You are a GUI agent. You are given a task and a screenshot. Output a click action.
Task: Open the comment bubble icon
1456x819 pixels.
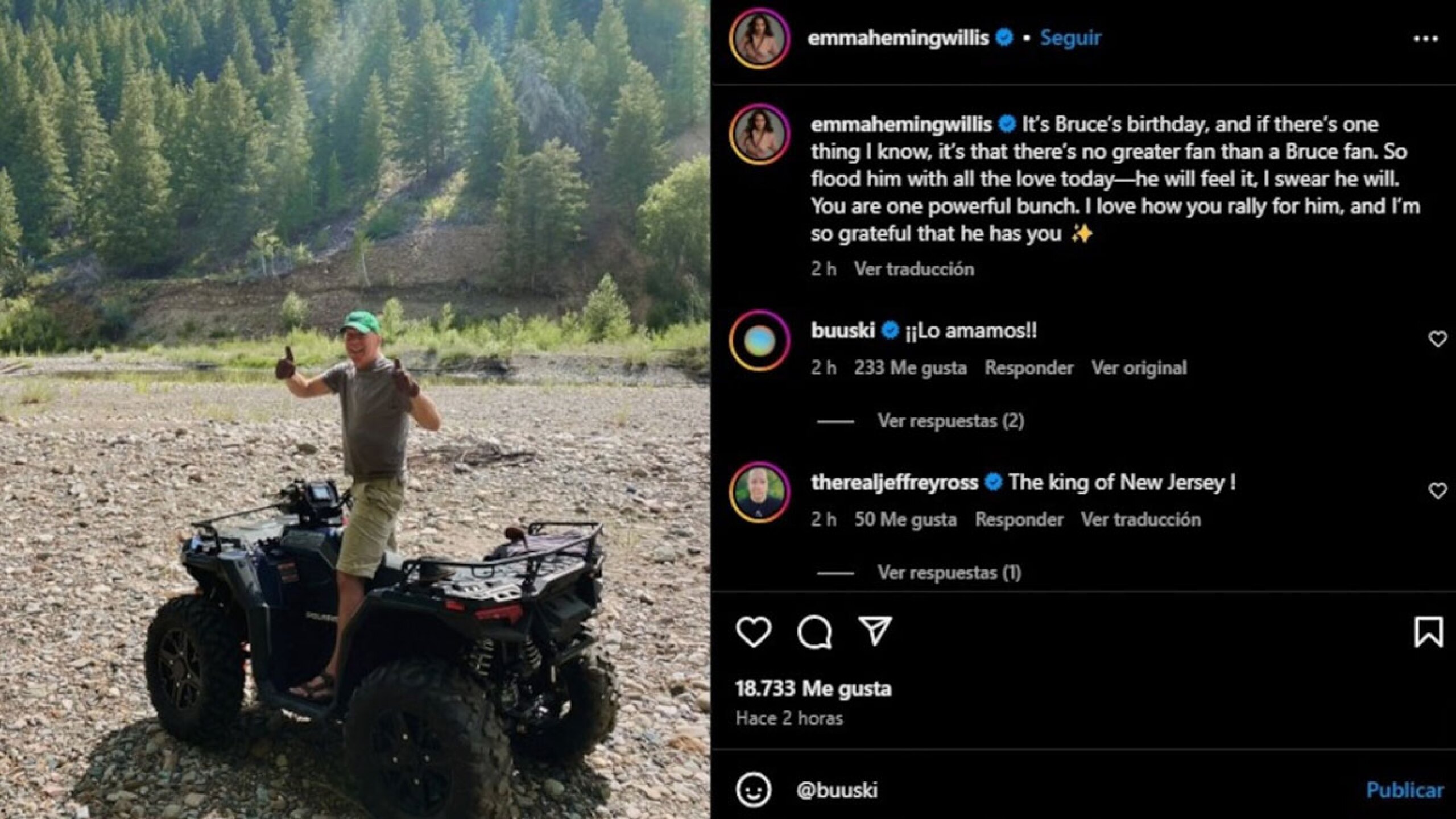tap(814, 632)
